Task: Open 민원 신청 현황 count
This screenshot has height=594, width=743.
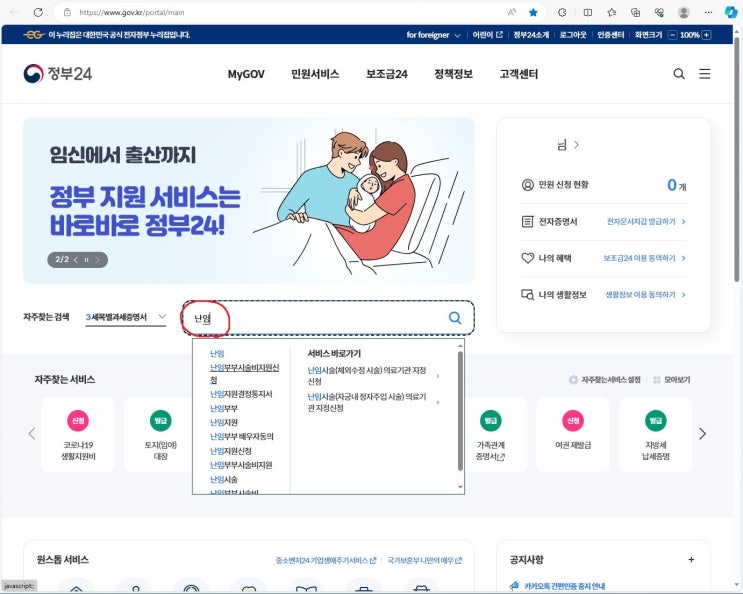Action: tap(676, 185)
